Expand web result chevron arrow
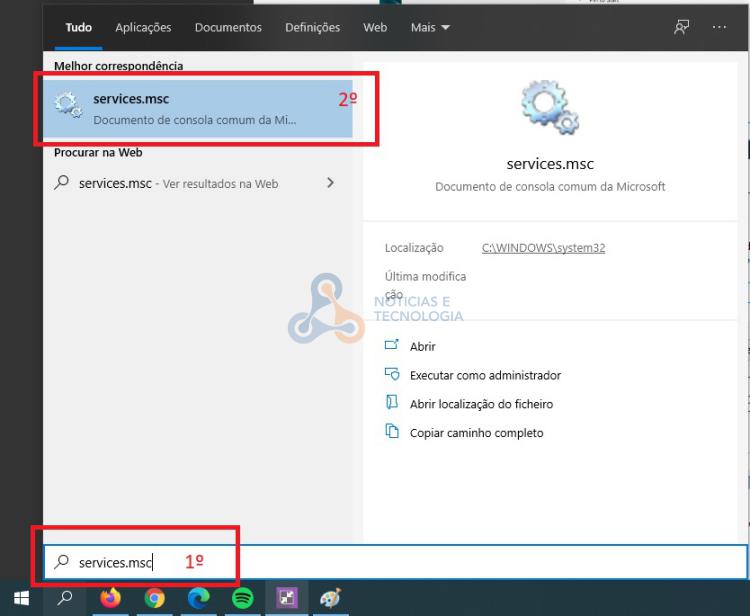 coord(330,183)
